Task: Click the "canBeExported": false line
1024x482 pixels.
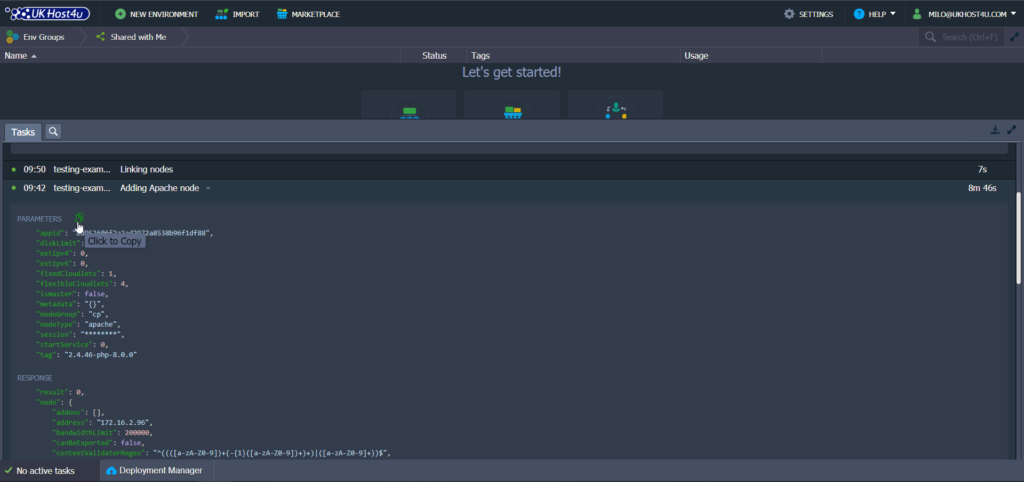Action: [x=99, y=443]
